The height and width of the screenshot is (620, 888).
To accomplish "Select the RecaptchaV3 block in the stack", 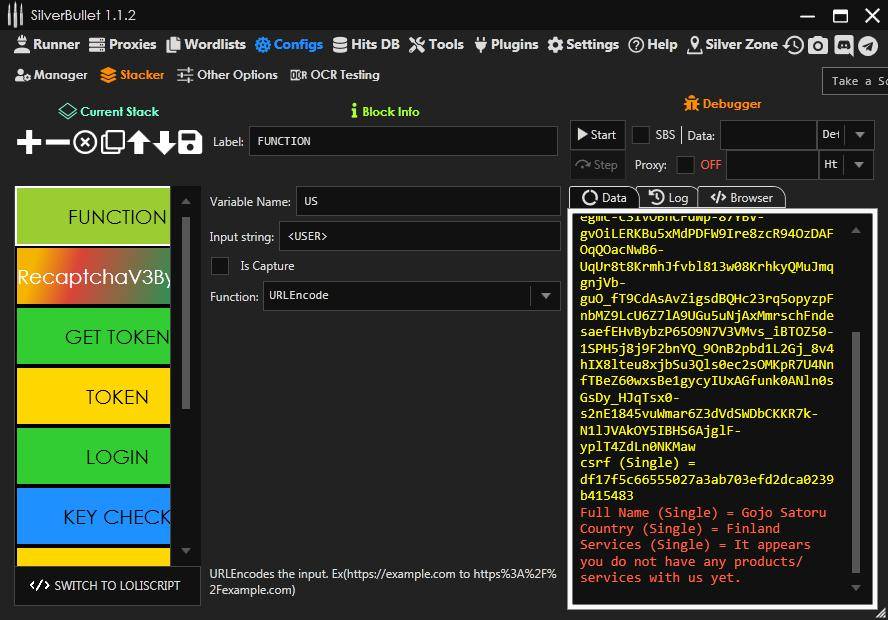I will [x=93, y=276].
